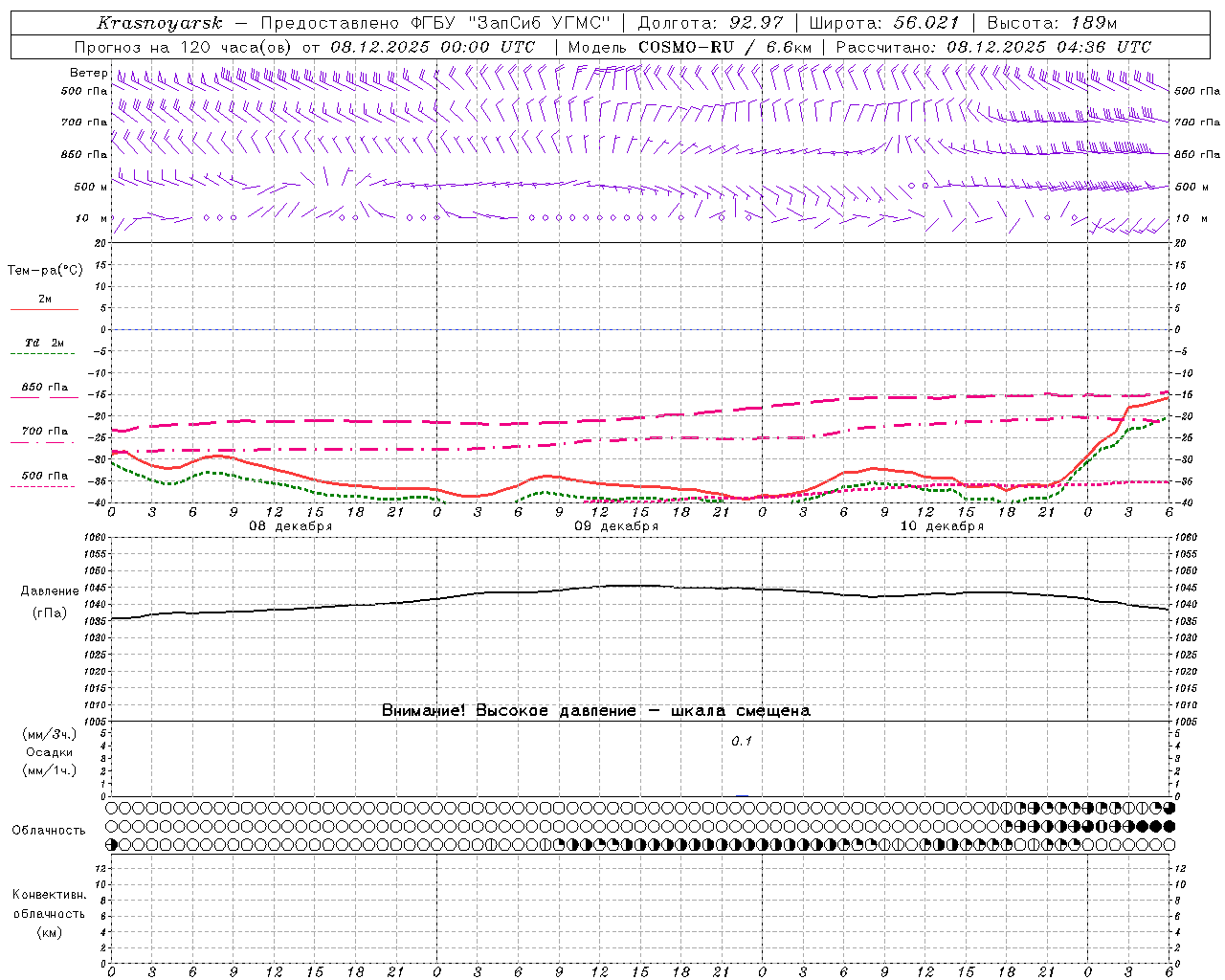Click the '(гПа)' pressure unit label
The image size is (1225, 980).
(50, 613)
